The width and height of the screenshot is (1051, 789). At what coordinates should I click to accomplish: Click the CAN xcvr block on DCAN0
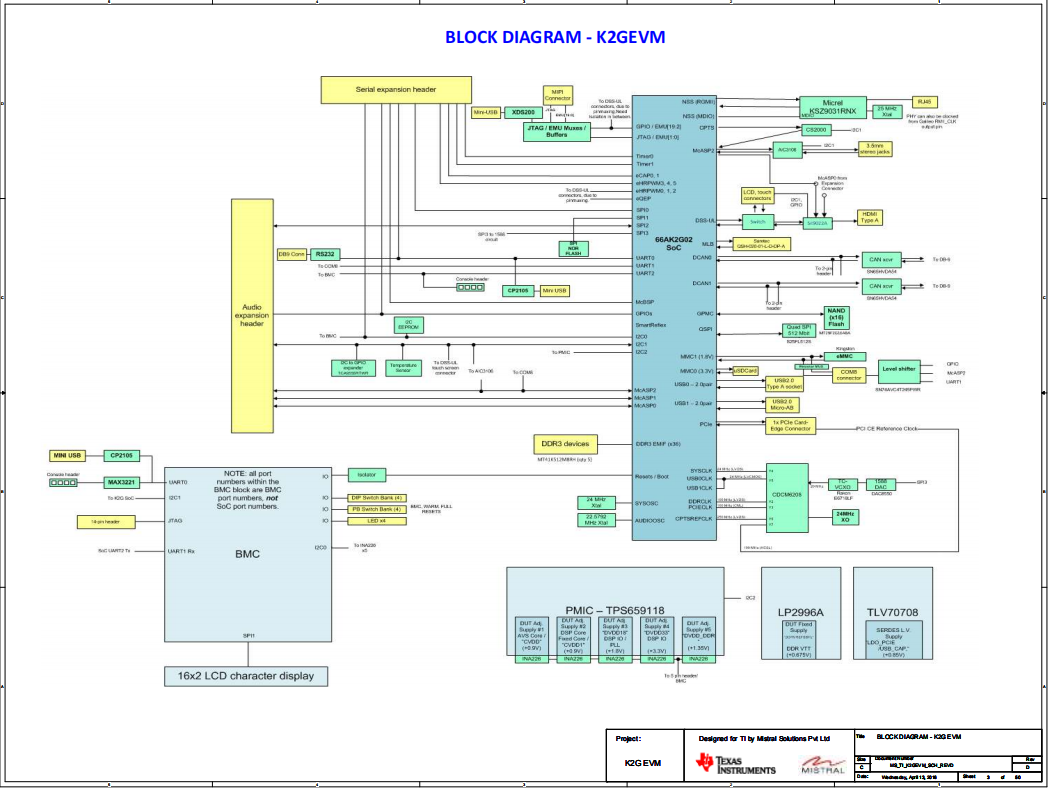pos(881,259)
